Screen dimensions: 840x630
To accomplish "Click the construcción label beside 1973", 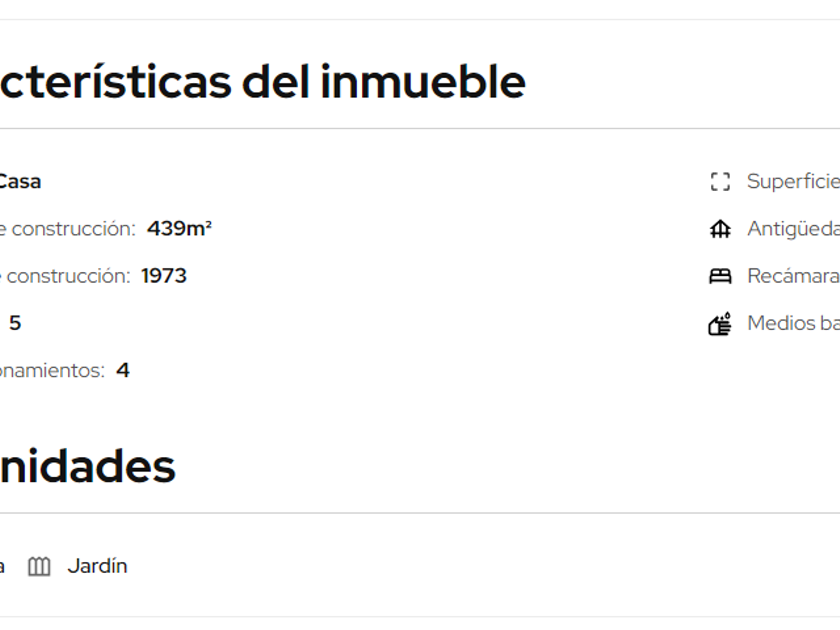I will pyautogui.click(x=65, y=276).
